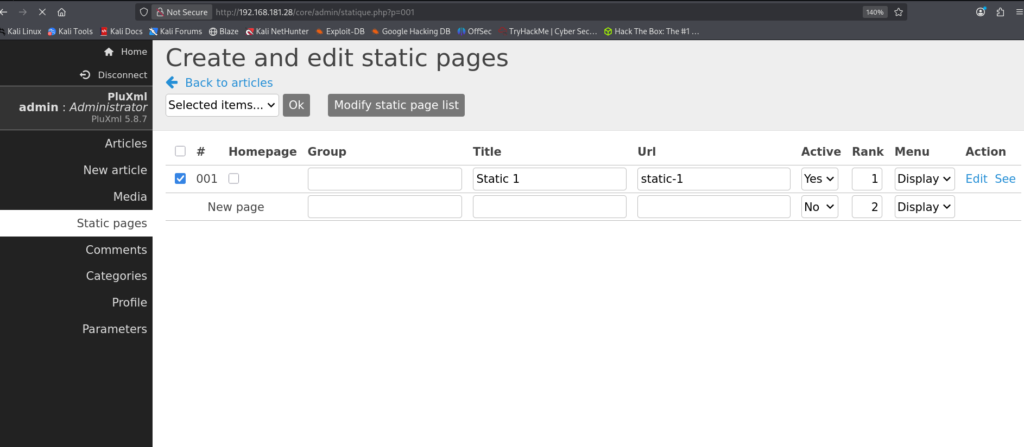Open the Selected items dropdown

click(222, 105)
